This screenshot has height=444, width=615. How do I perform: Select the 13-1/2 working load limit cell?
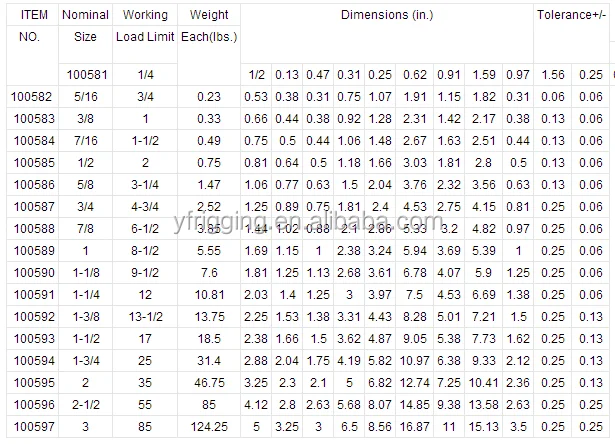pyautogui.click(x=145, y=316)
